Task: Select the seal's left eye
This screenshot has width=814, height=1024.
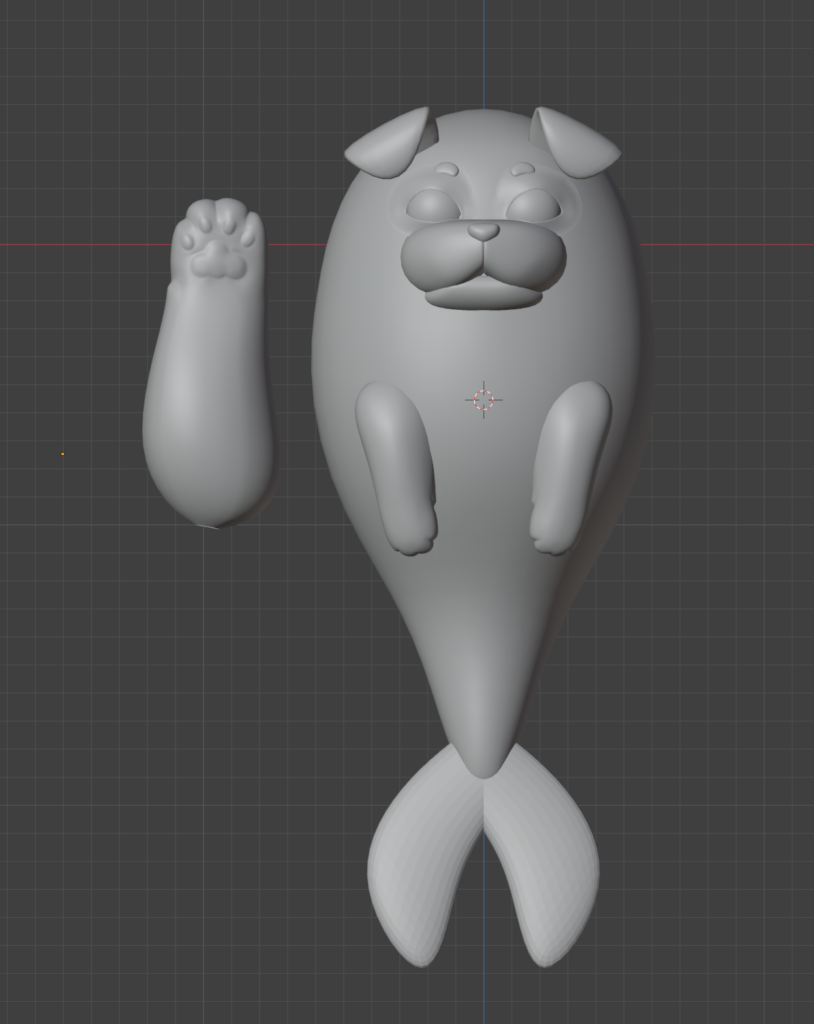Action: tap(432, 205)
